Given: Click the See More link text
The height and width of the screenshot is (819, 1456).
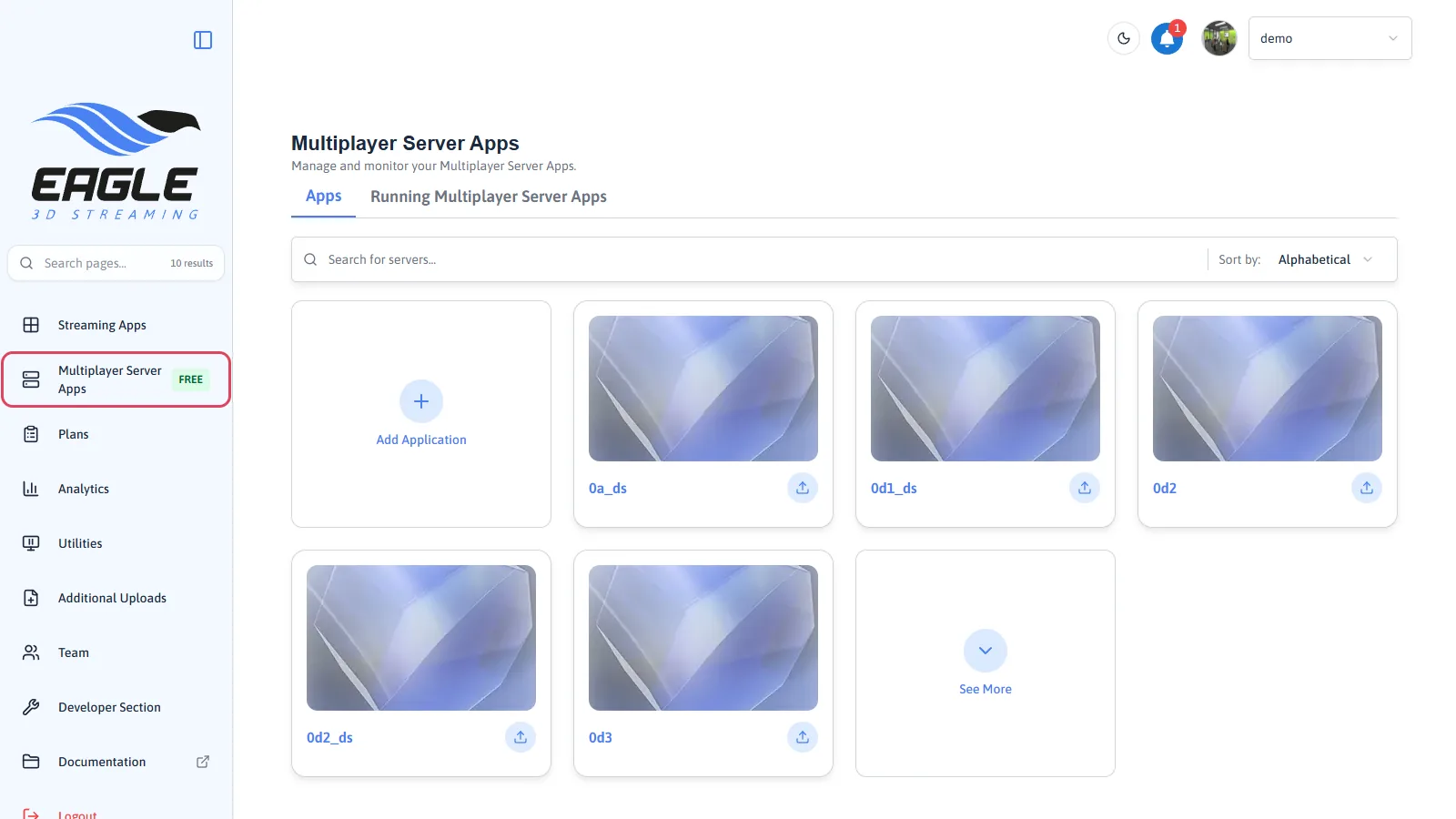Looking at the screenshot, I should tap(986, 689).
